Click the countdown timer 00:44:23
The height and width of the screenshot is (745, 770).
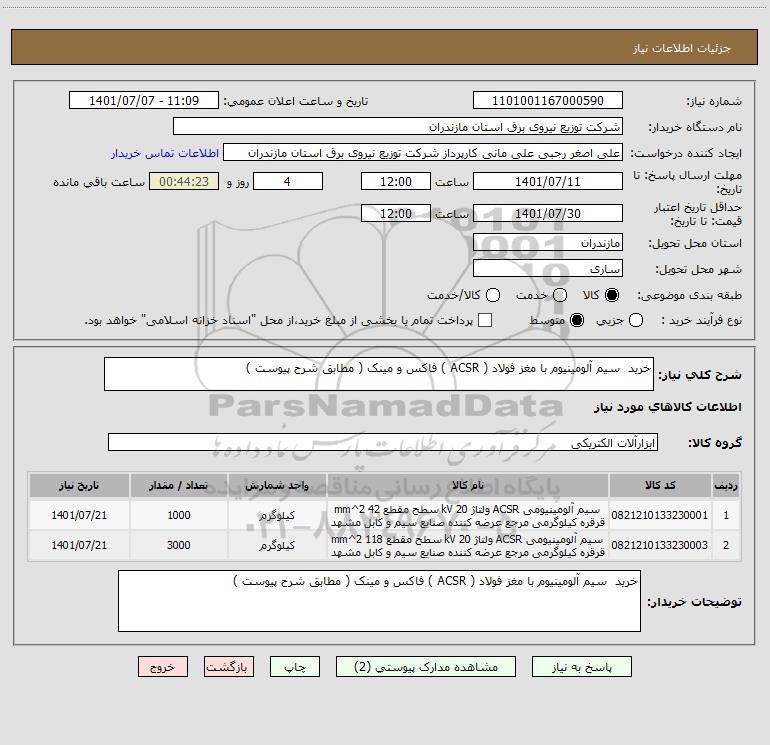(x=184, y=181)
